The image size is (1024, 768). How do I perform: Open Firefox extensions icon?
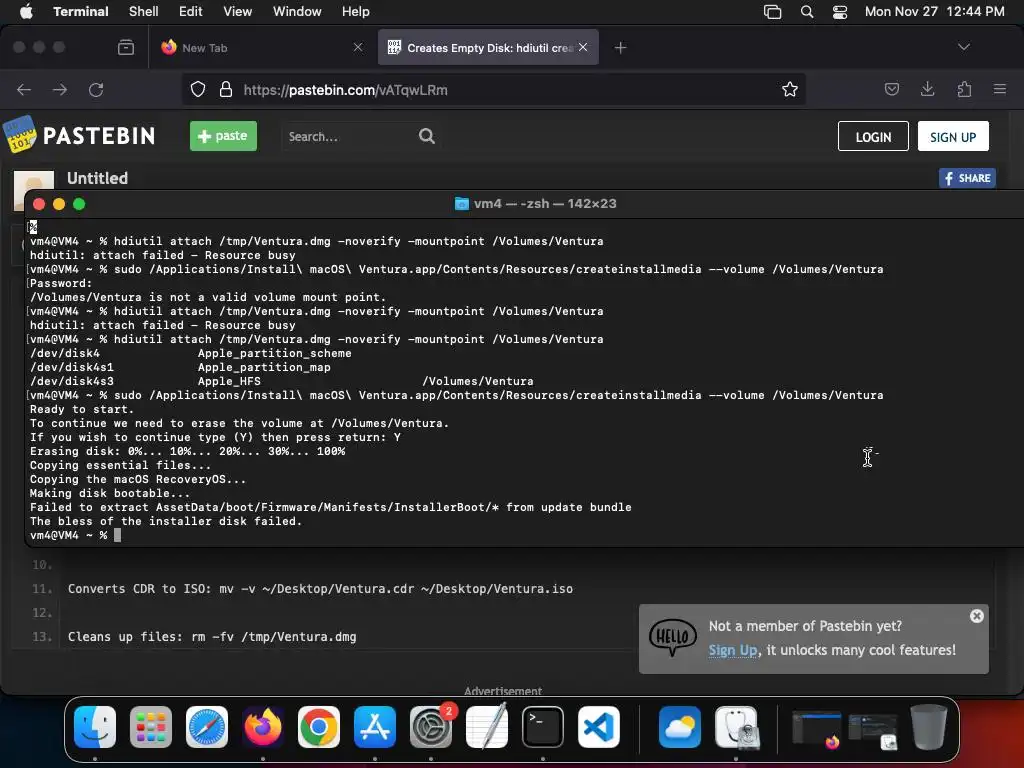(964, 89)
